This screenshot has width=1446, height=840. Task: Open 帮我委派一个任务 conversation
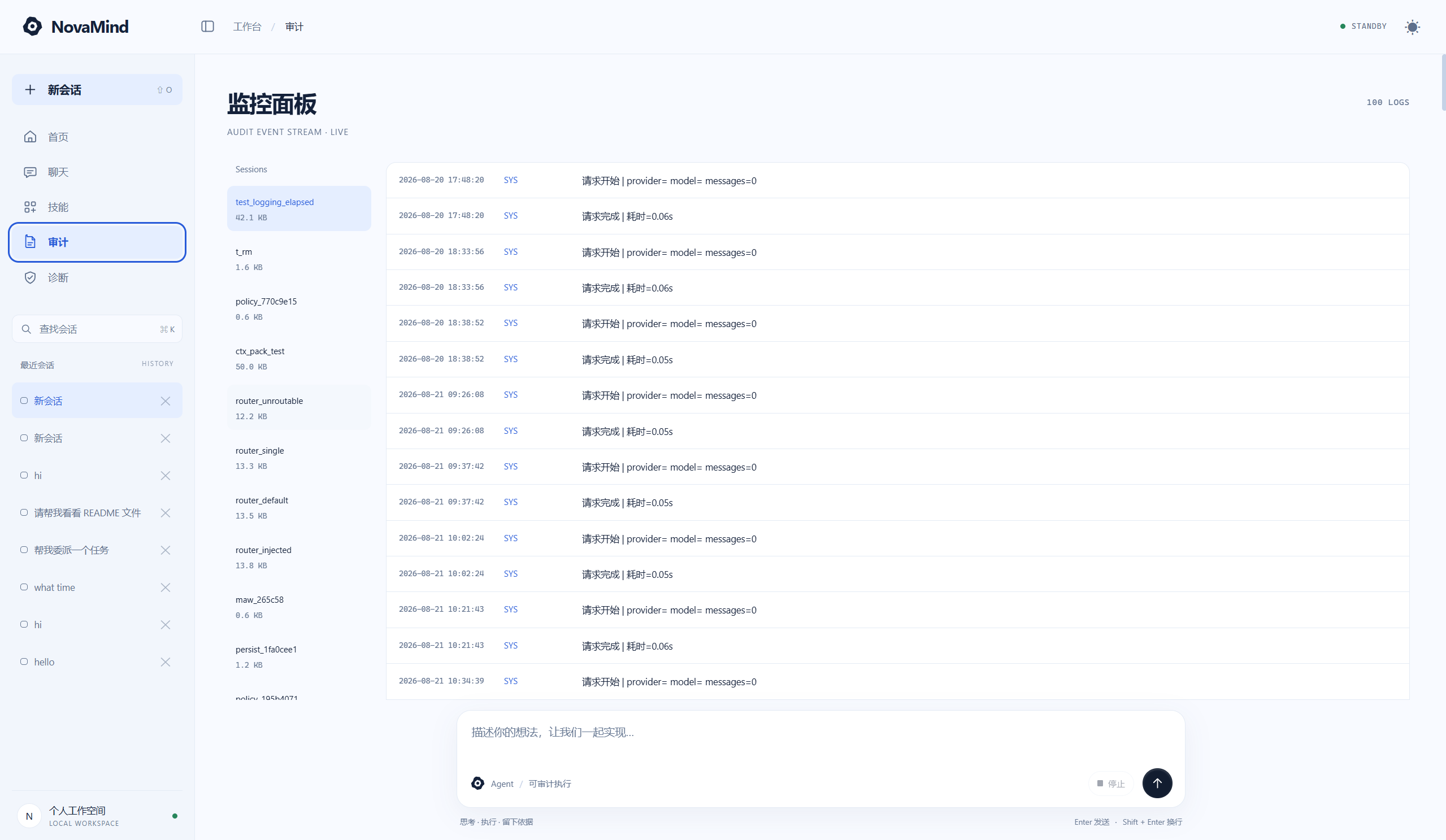[x=97, y=550]
